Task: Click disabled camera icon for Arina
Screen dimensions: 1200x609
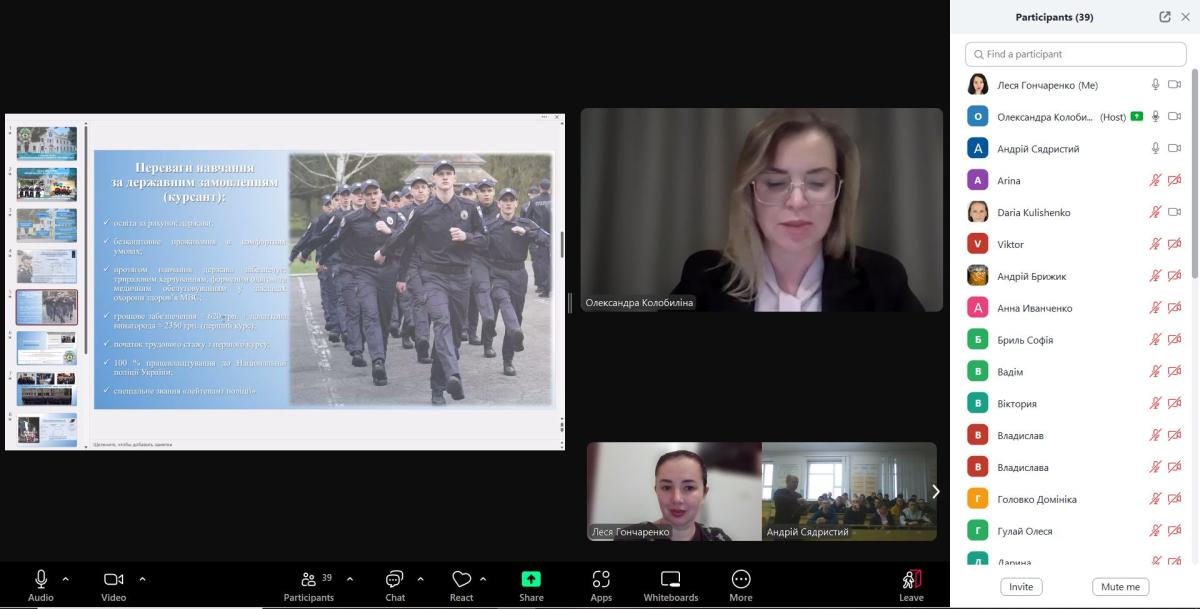Action: click(1175, 180)
